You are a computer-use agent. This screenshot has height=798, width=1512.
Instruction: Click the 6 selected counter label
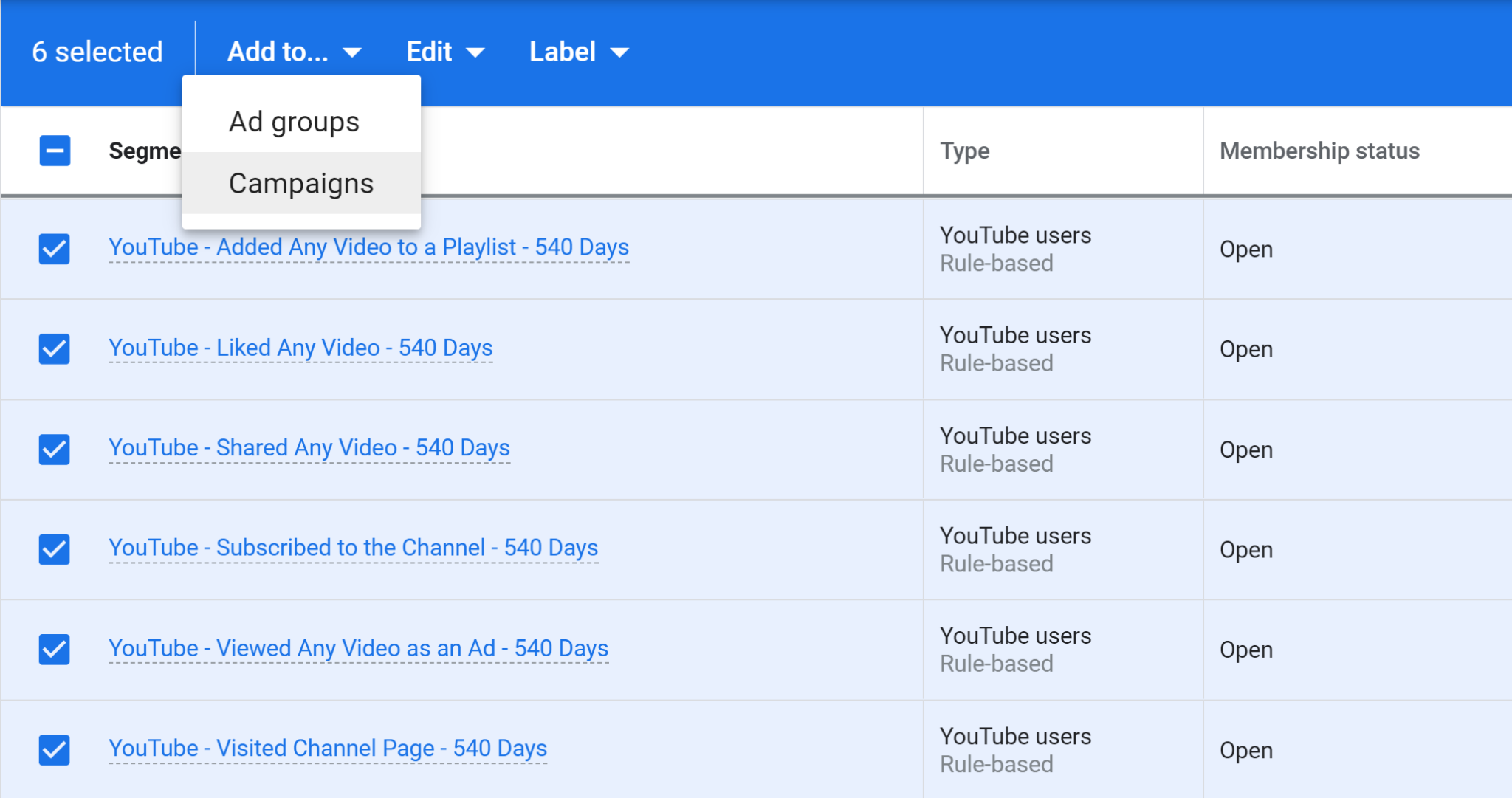click(97, 52)
